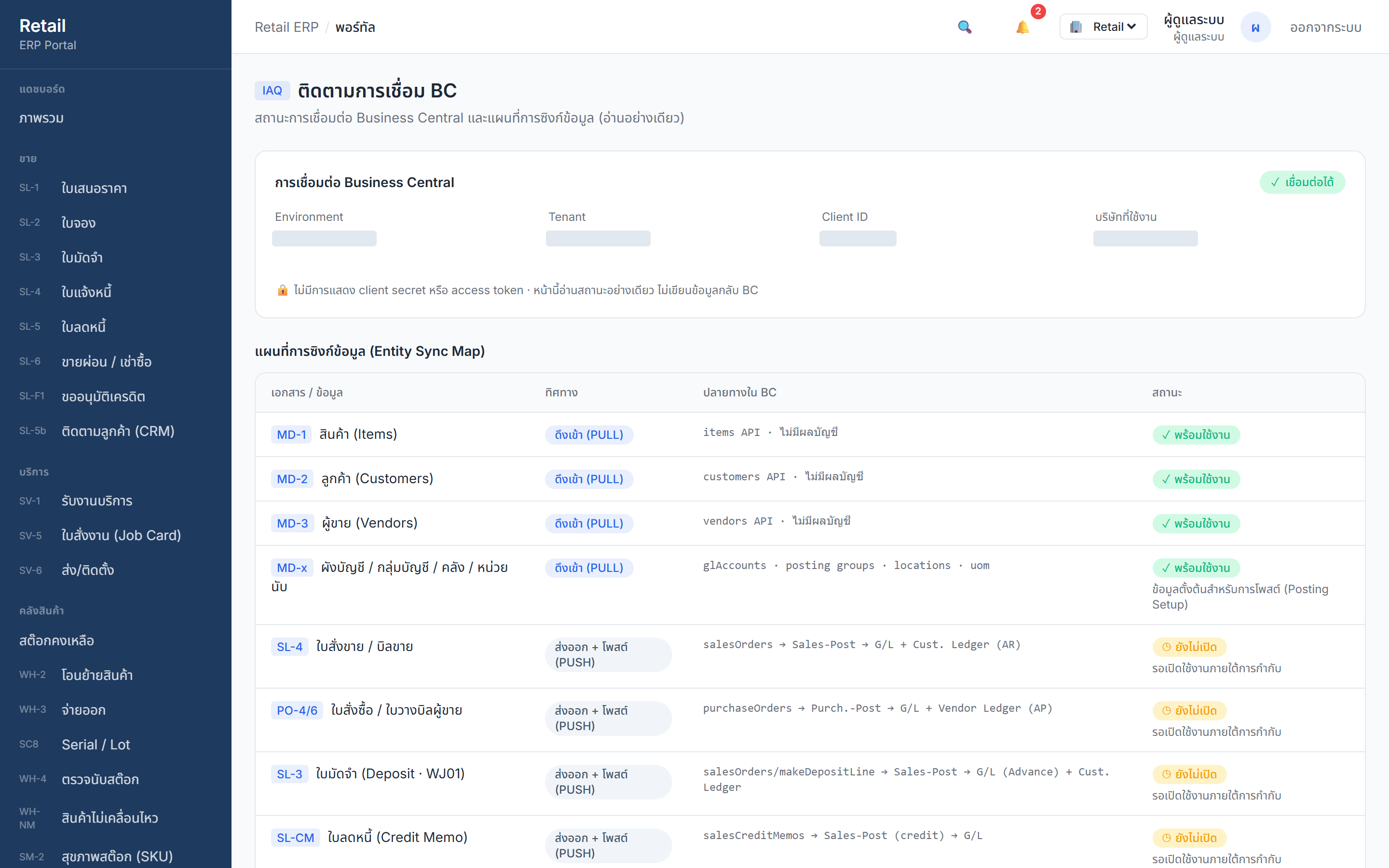Open WH-3 จ่ายออก in sidebar
1389x868 pixels.
point(115,709)
